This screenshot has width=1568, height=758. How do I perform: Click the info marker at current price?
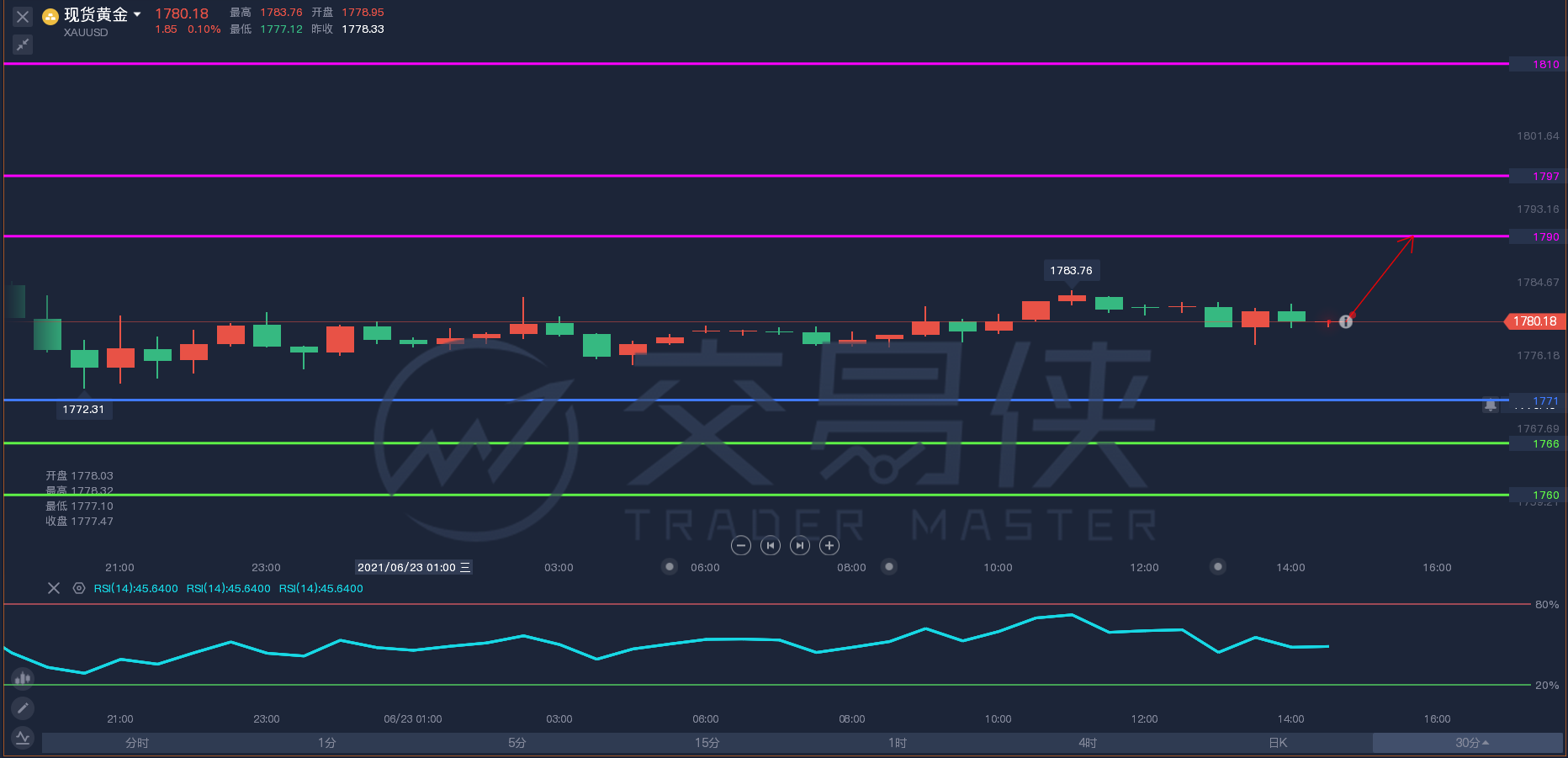pos(1346,321)
